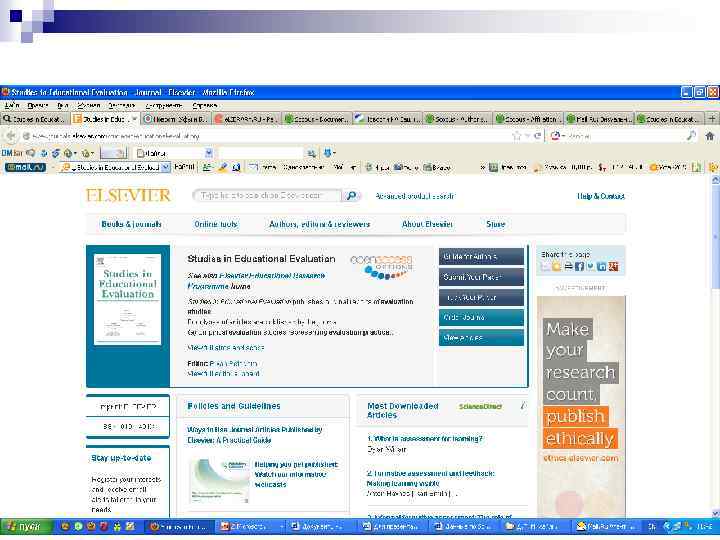Open the first Firefox menu bar item
Viewport: 720px width, 540px height.
[x=12, y=106]
